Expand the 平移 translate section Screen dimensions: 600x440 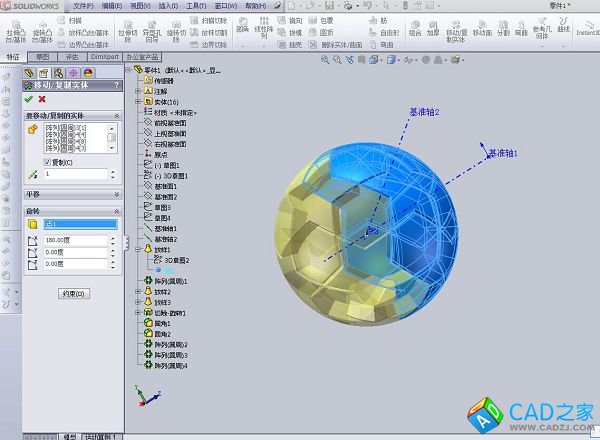(x=117, y=194)
